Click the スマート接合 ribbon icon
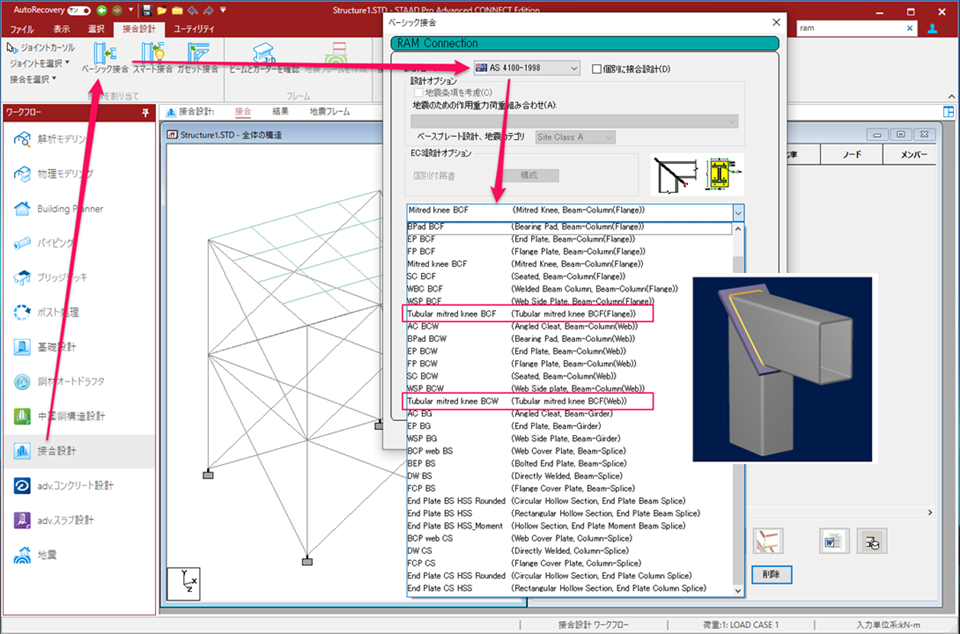The image size is (960, 634). click(x=152, y=53)
